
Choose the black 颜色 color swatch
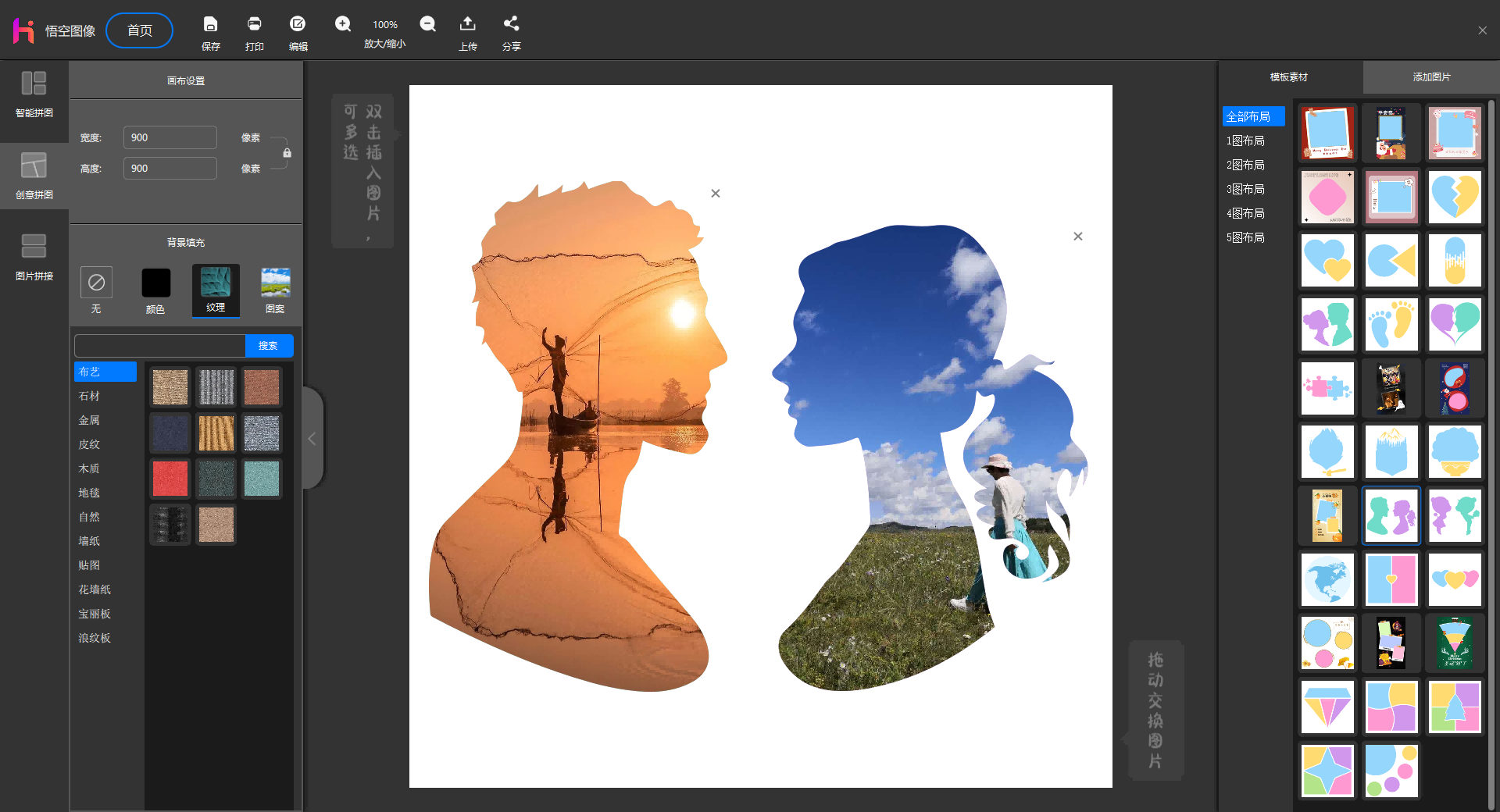pyautogui.click(x=155, y=283)
